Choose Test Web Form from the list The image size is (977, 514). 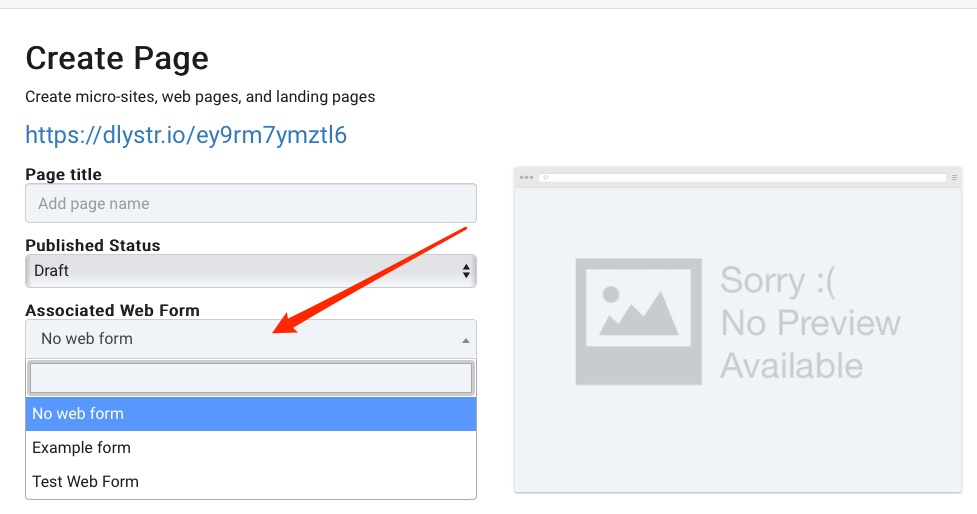(250, 481)
